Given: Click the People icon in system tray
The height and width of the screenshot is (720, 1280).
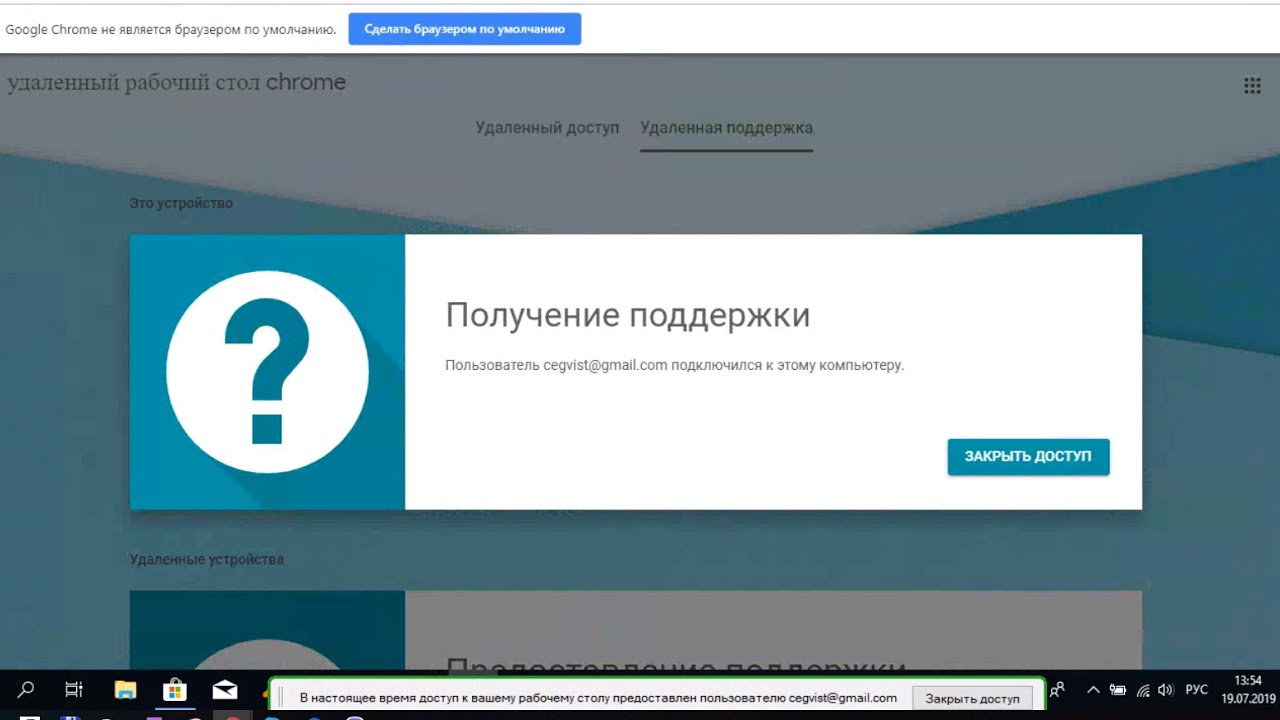Looking at the screenshot, I should click(x=1057, y=690).
